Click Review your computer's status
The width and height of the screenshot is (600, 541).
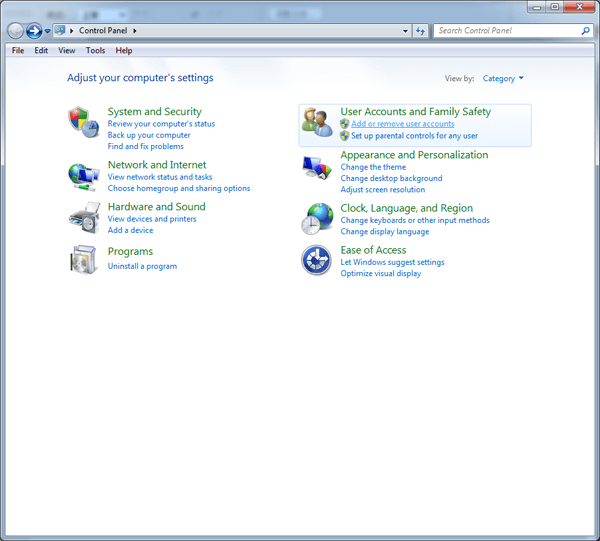(x=161, y=124)
